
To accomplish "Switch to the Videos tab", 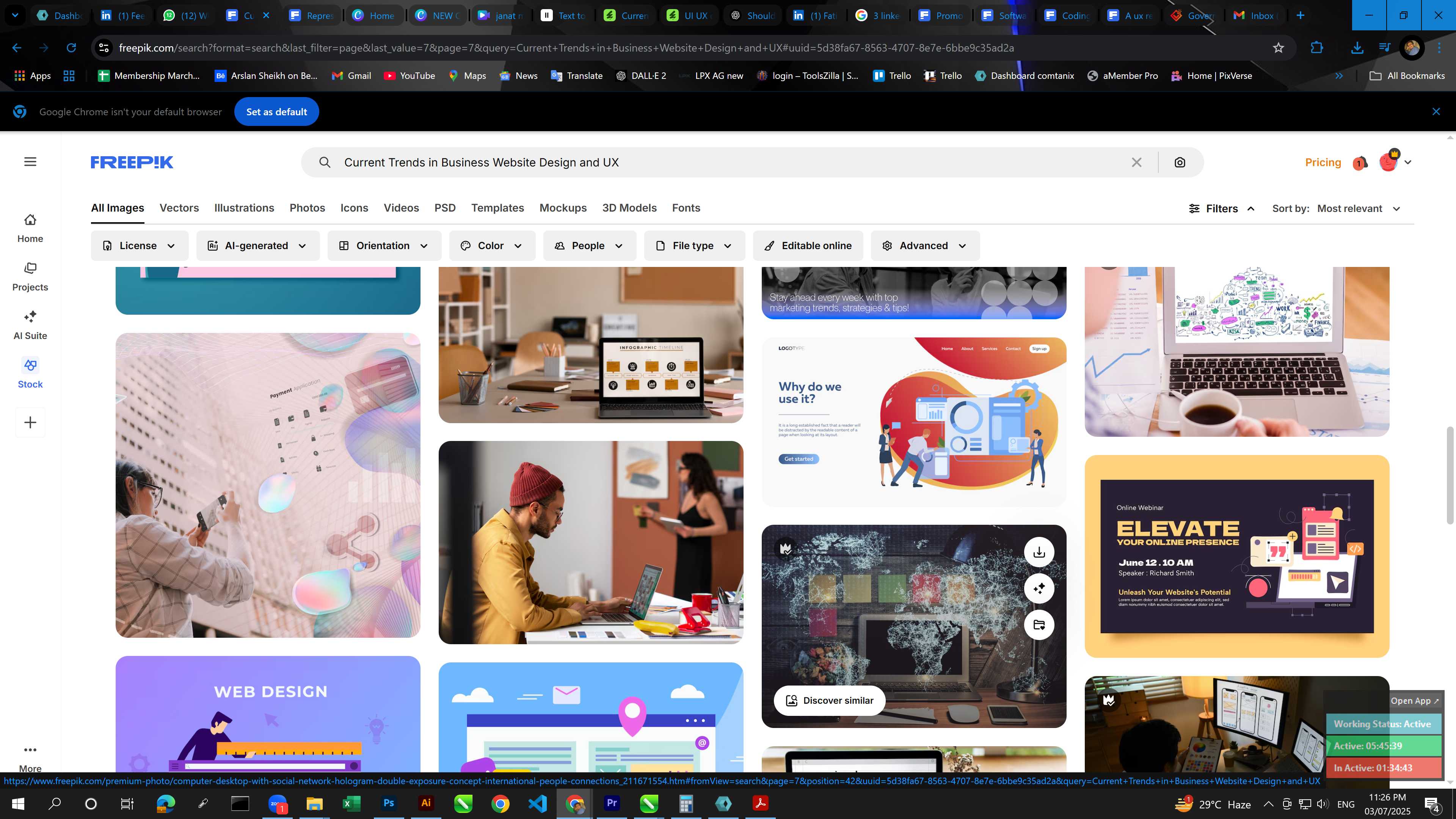I will (x=401, y=208).
